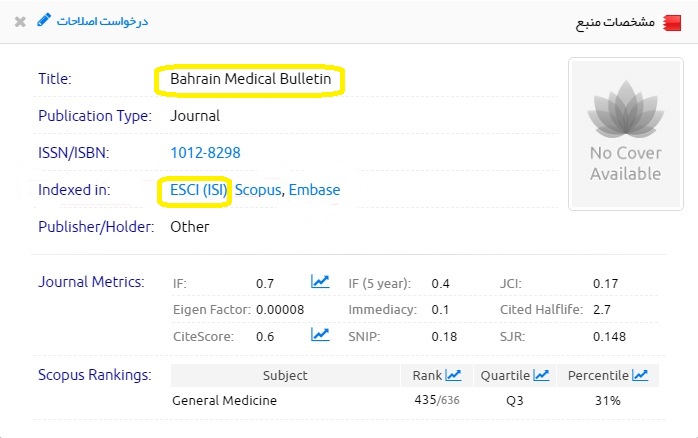Click the pencil edit icon
Screen dimensions: 698x438
point(43,20)
